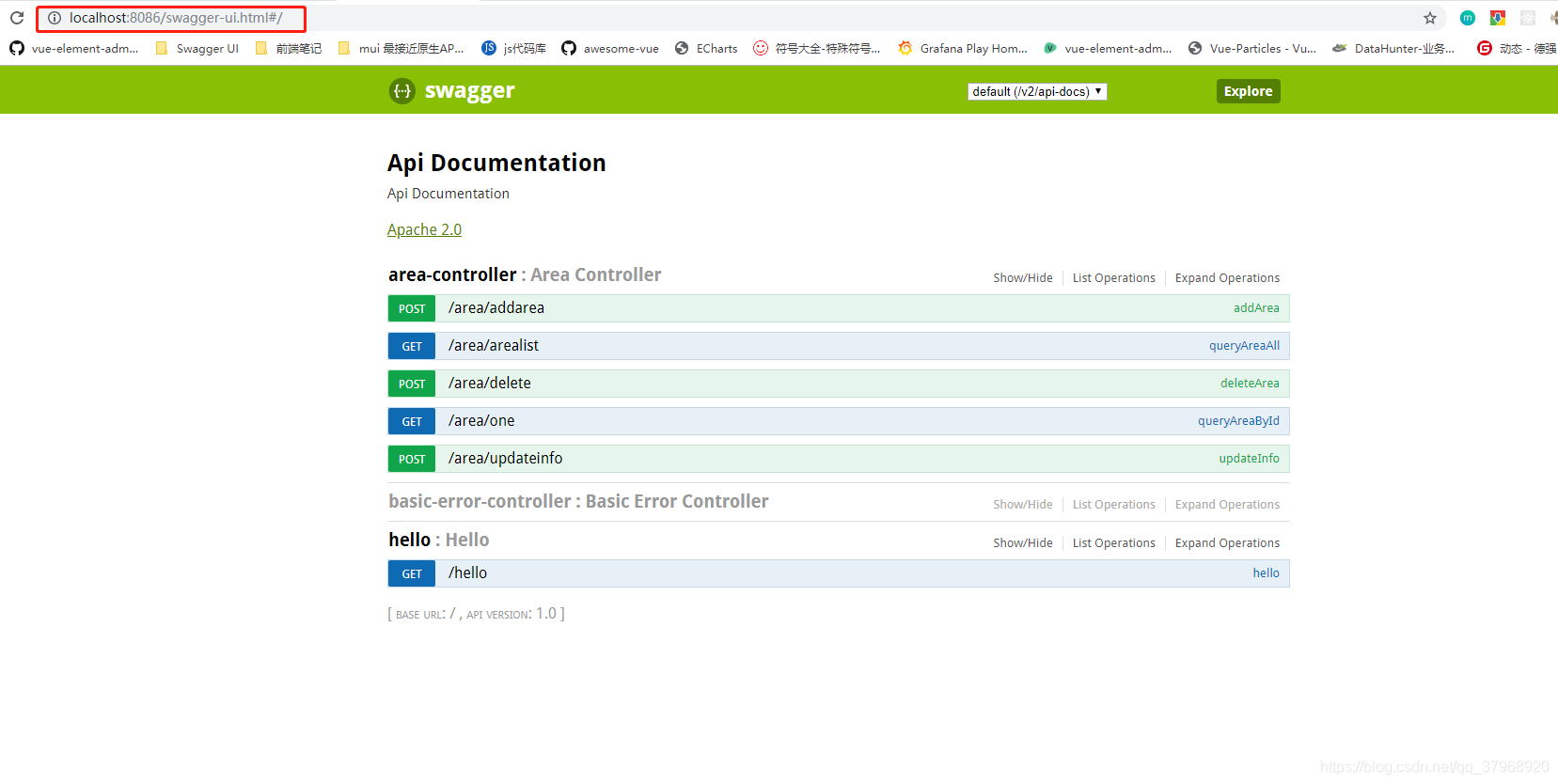Click GET badge of /hello

coord(412,573)
